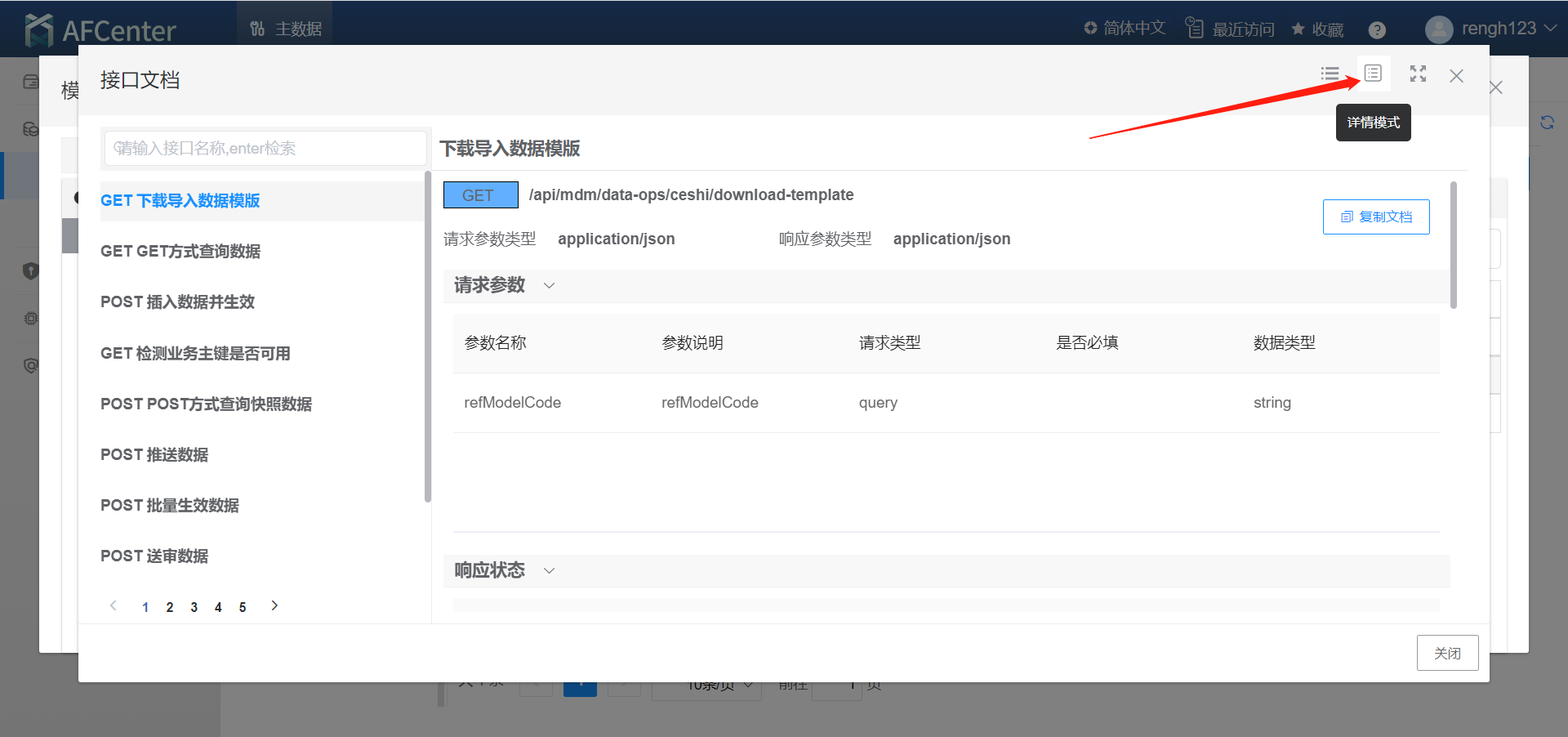Viewport: 1568px width, 737px height.
Task: Click the interface name search field
Action: (265, 148)
